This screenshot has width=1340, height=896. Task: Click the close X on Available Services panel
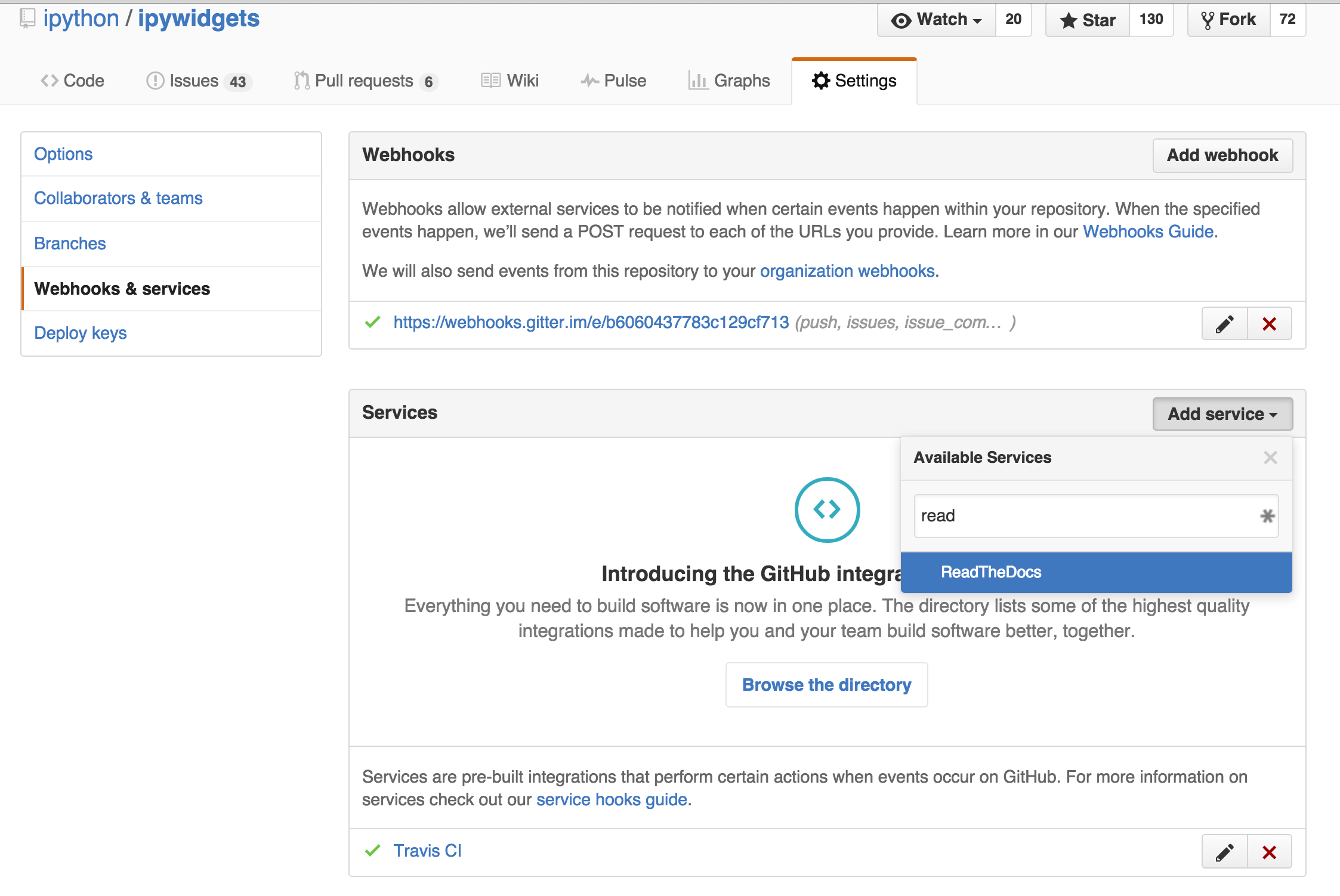click(x=1270, y=457)
